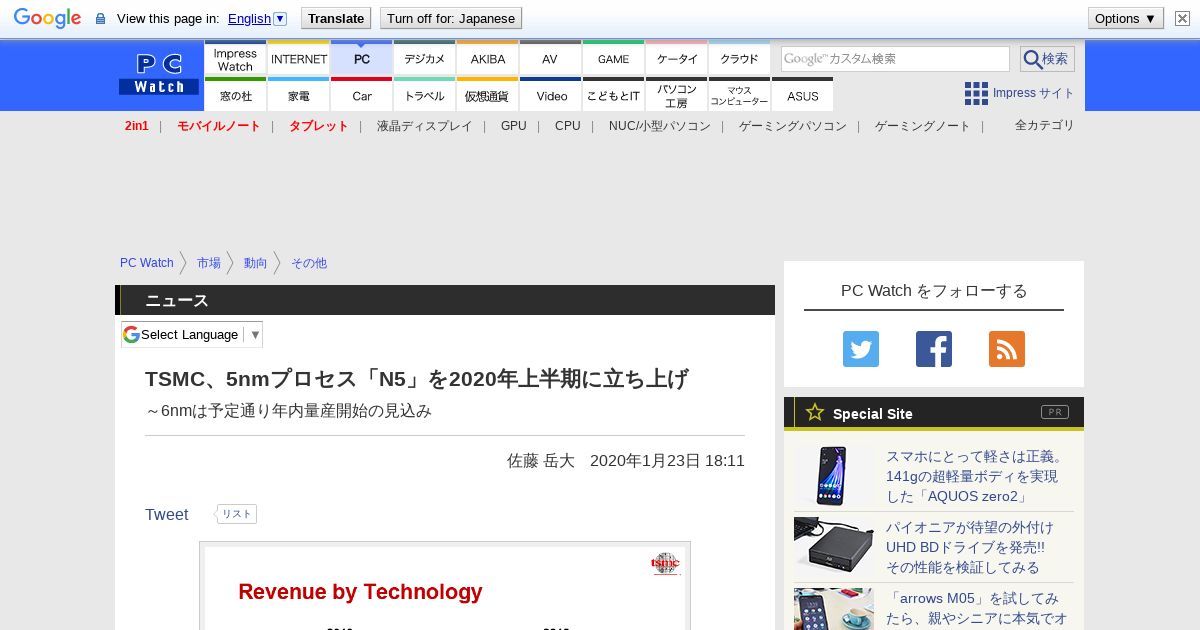The width and height of the screenshot is (1200, 630).
Task: Click the TSMC N5 article headline
Action: pyautogui.click(x=417, y=379)
